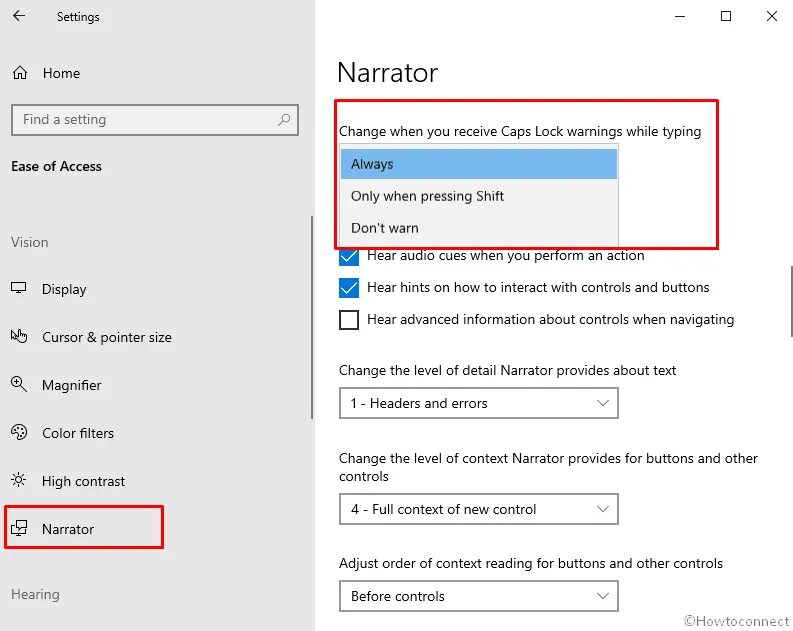Open the Before controls dropdown

coord(478,596)
